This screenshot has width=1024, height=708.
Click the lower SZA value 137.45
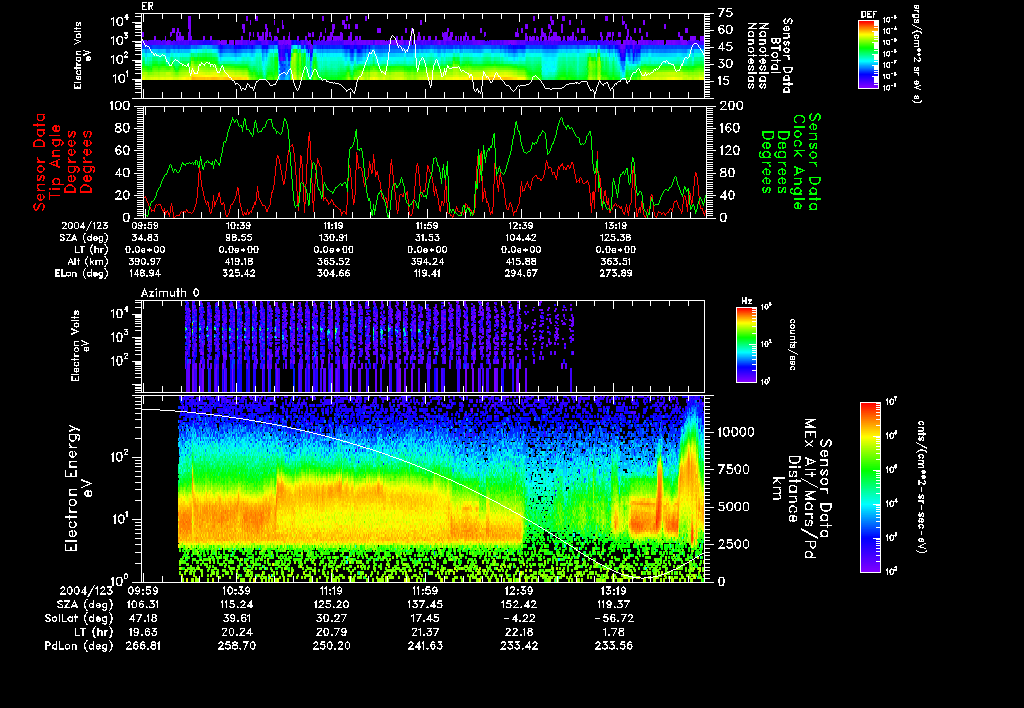[425, 605]
